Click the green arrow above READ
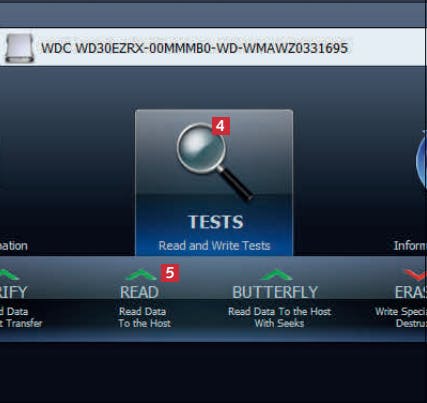 pos(141,275)
